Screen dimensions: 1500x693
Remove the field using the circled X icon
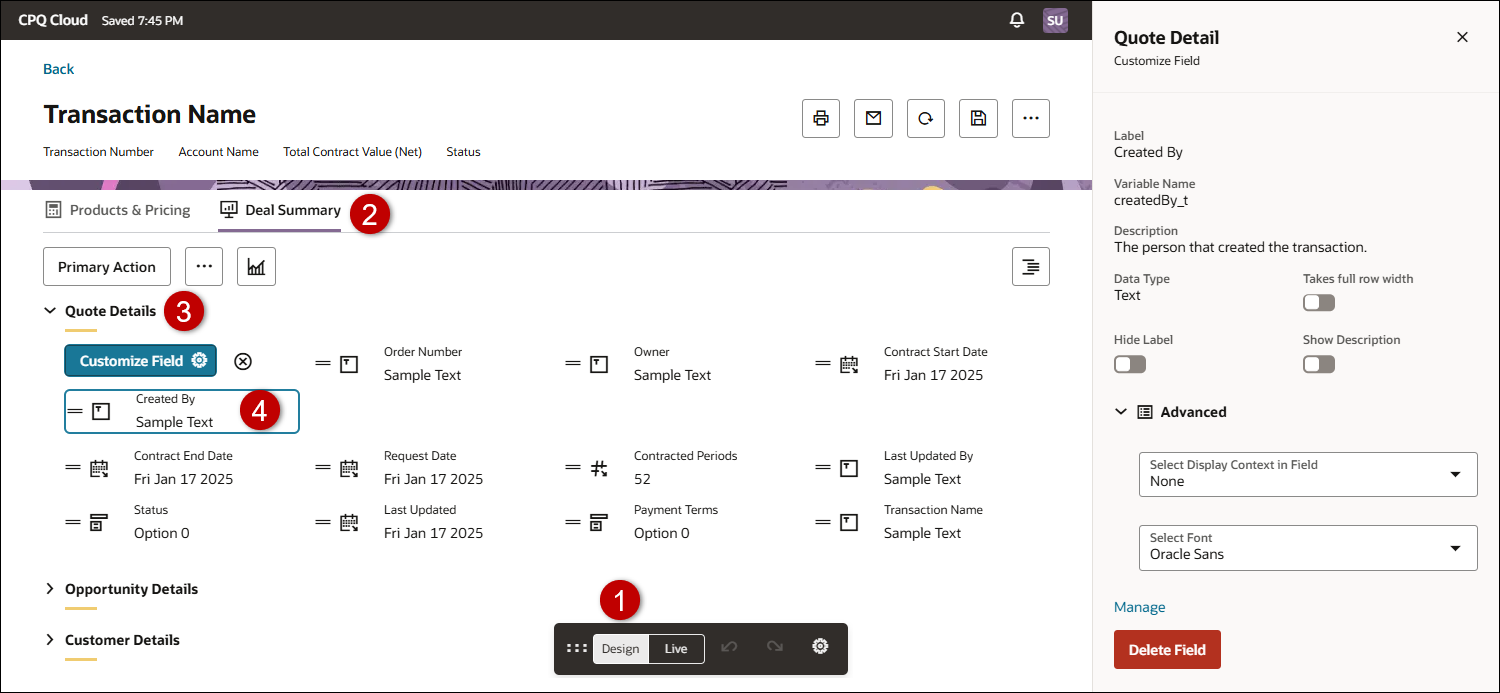click(242, 361)
